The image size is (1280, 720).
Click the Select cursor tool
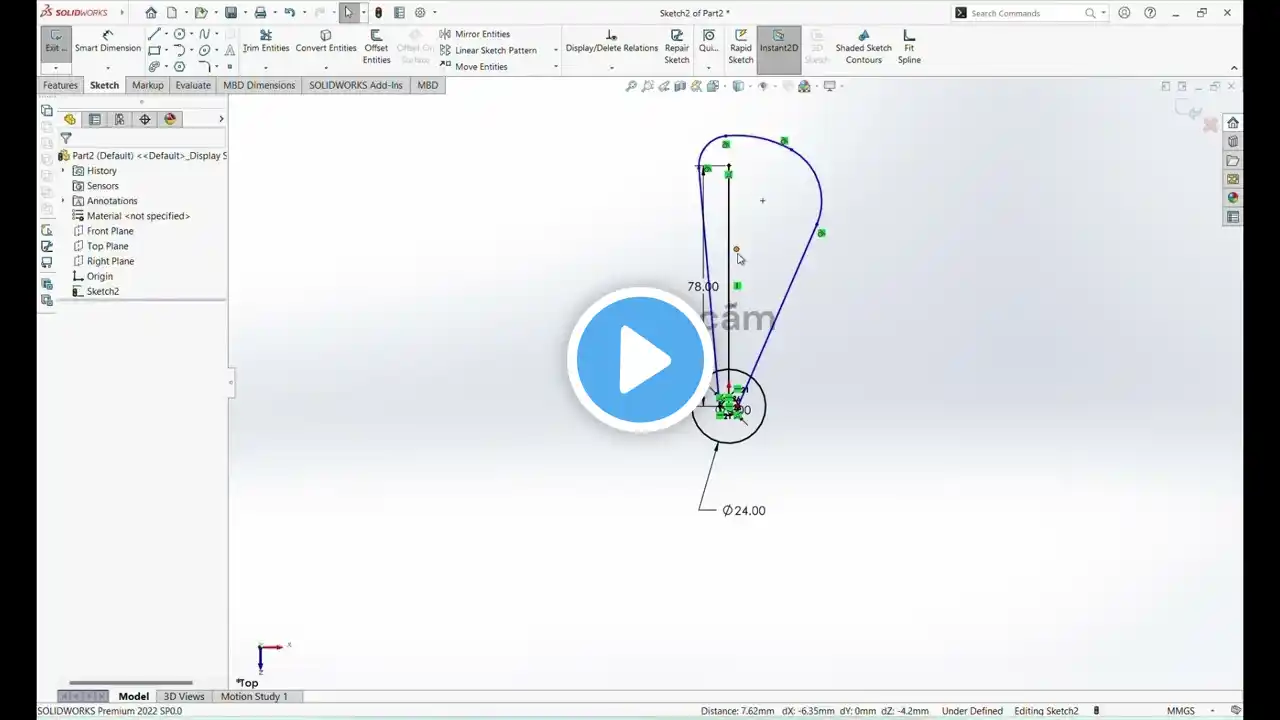pyautogui.click(x=348, y=13)
